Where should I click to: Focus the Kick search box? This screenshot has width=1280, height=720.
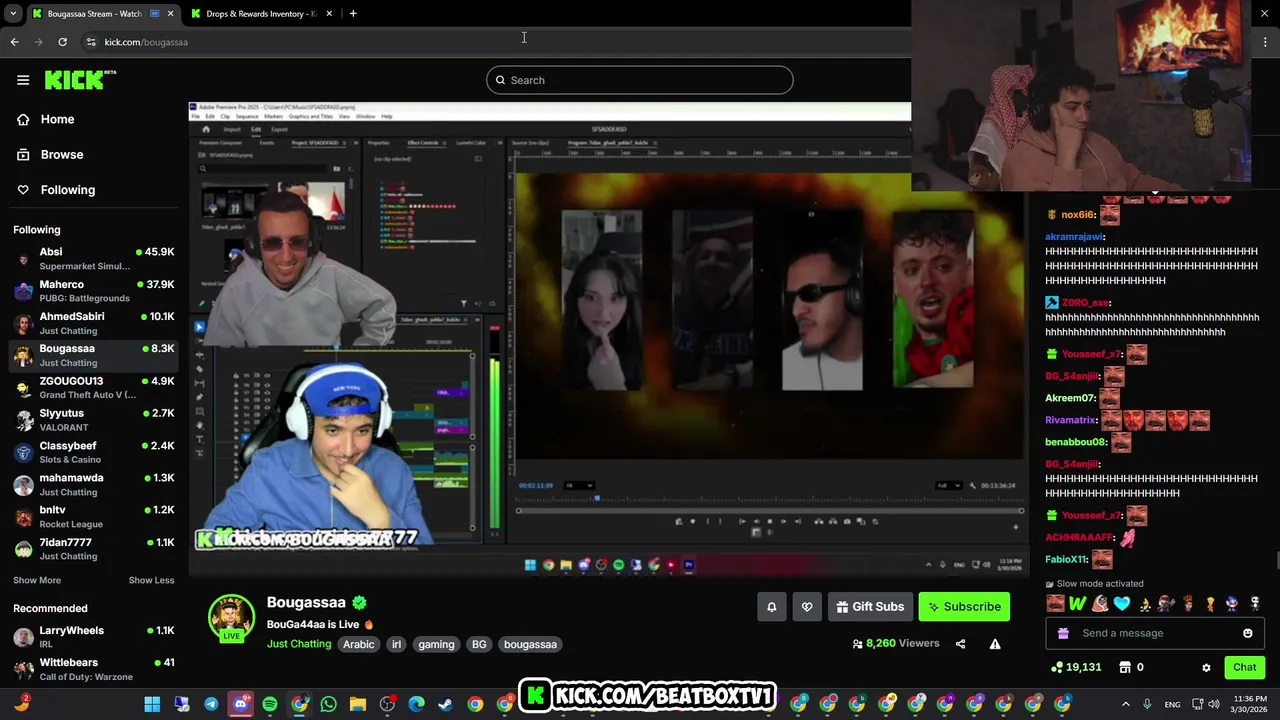pyautogui.click(x=640, y=80)
